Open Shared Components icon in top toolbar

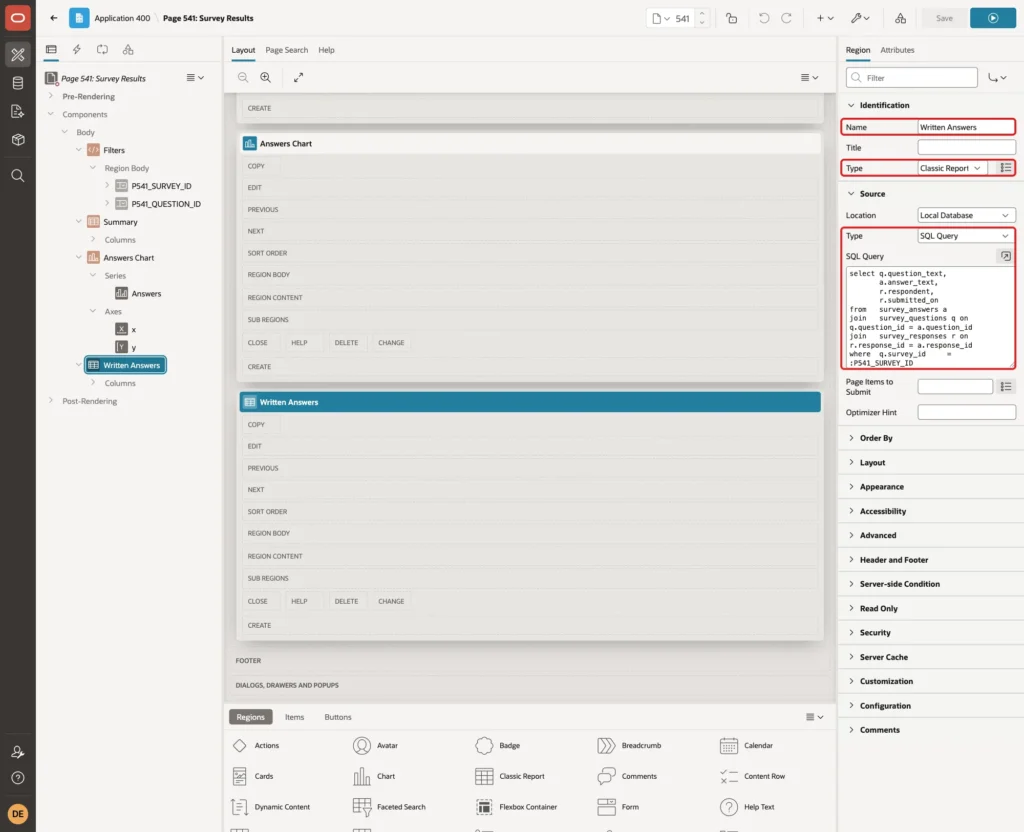(x=900, y=18)
